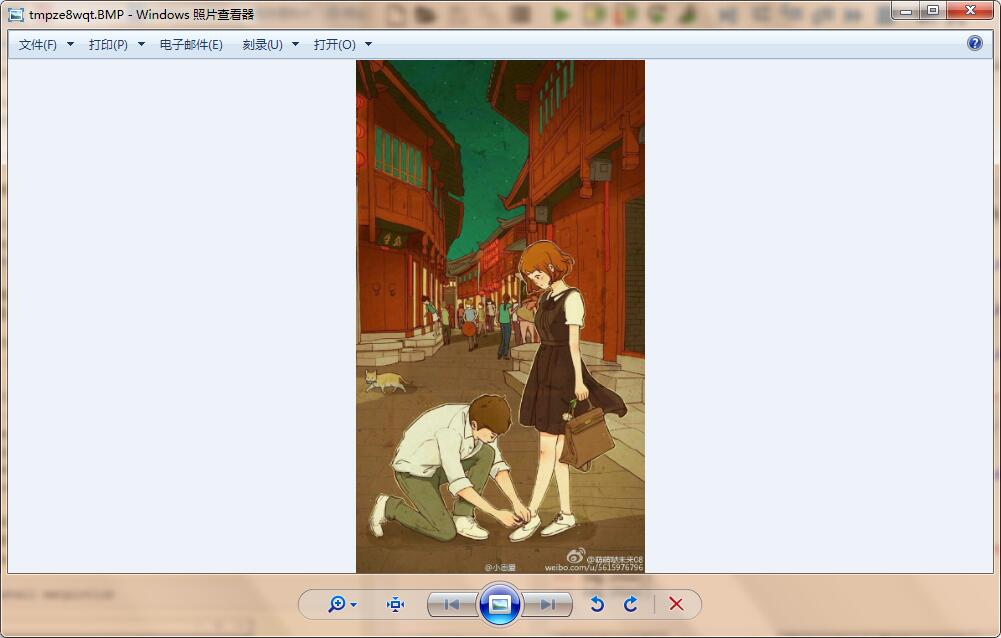Rotate the image clockwise
This screenshot has width=1001, height=638.
click(630, 604)
